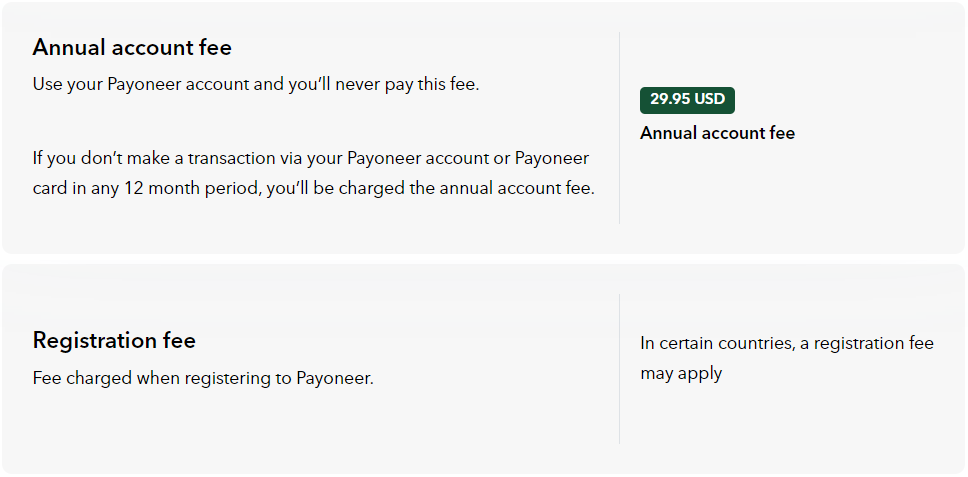
Task: Click the line starting "If you don't make"
Action: (311, 158)
